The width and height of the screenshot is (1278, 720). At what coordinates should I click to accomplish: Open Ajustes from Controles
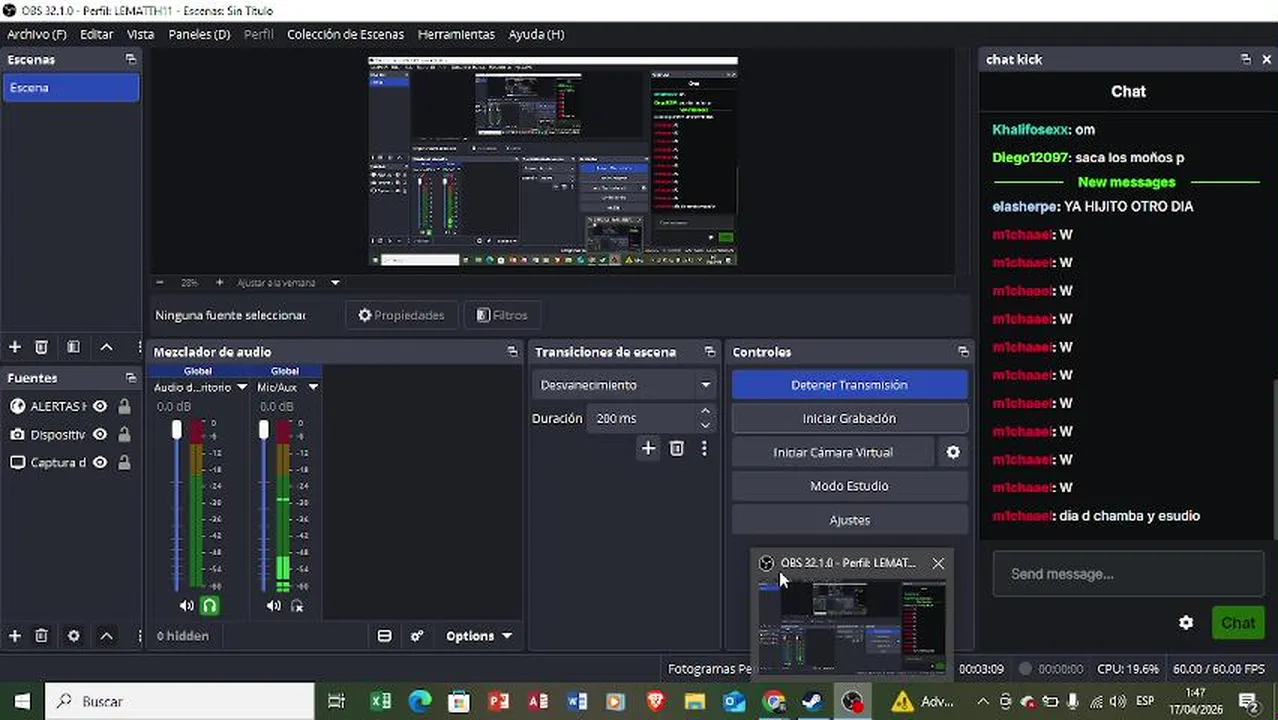(x=849, y=520)
